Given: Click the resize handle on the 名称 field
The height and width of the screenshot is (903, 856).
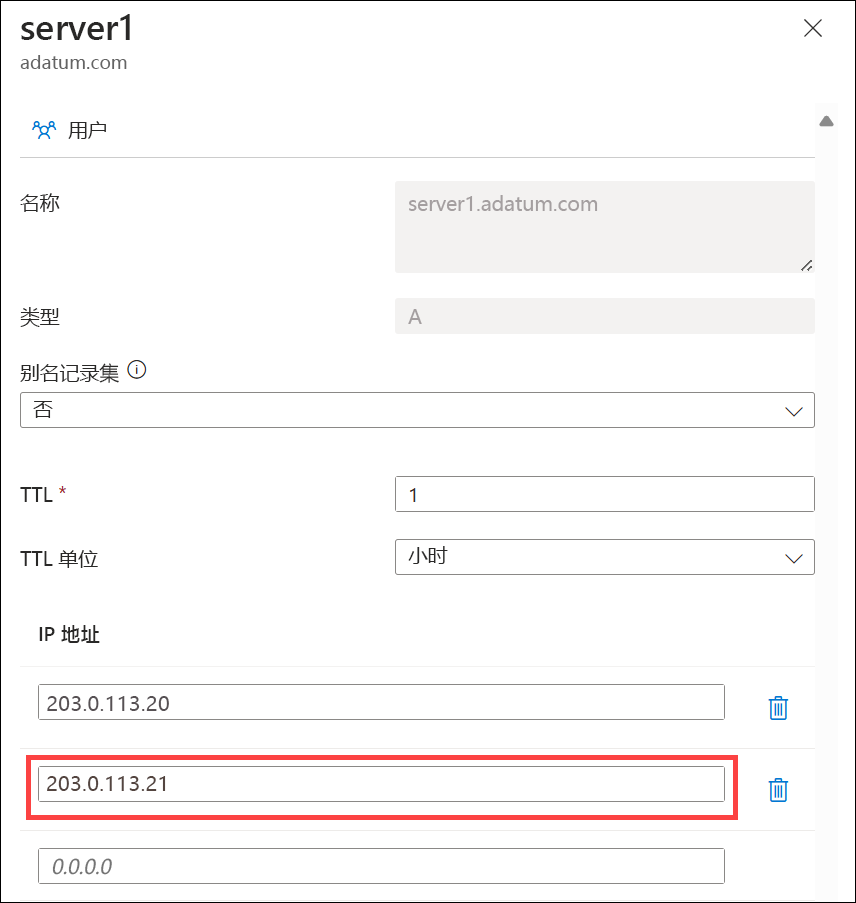Looking at the screenshot, I should coord(806,265).
